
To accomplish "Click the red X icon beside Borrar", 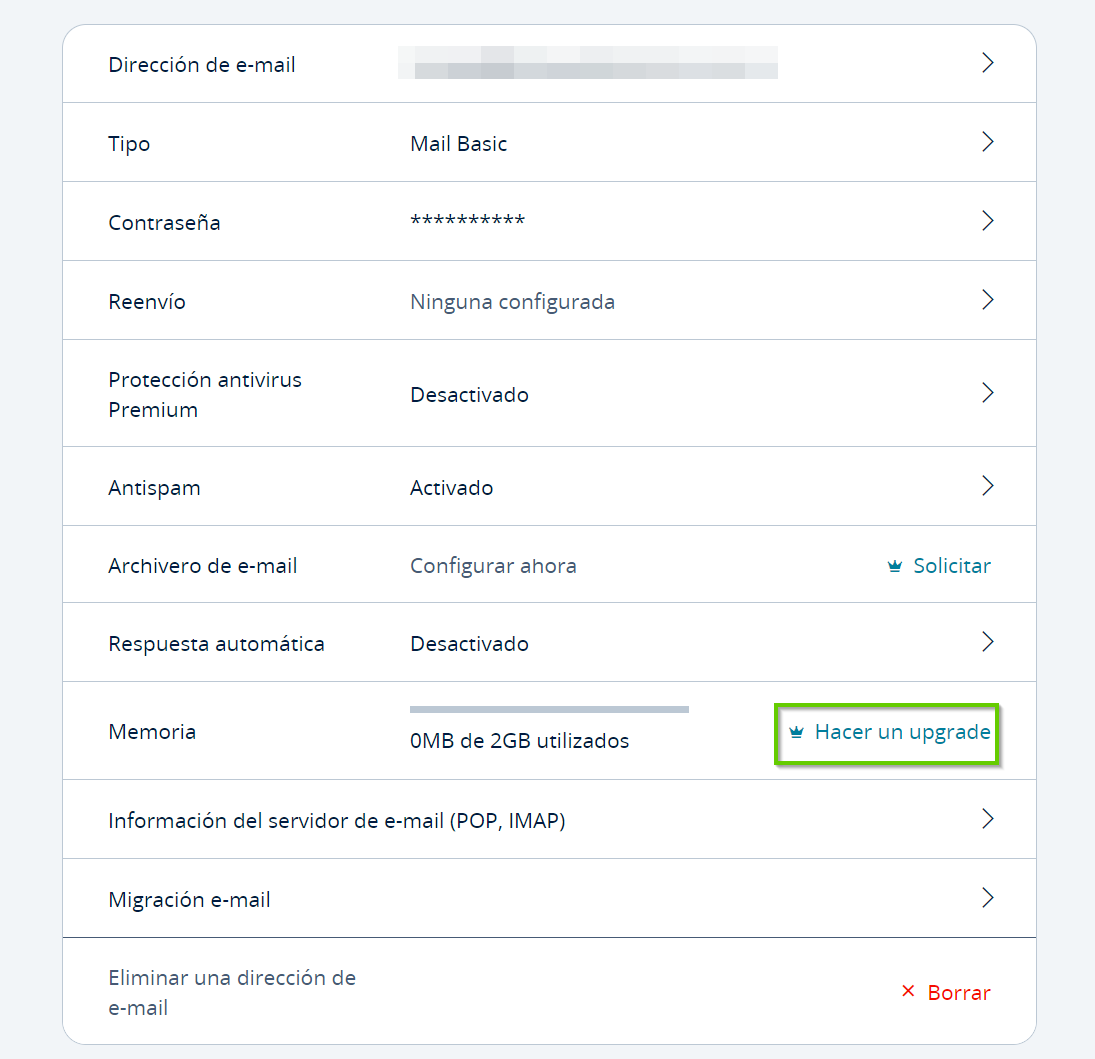I will coord(908,991).
